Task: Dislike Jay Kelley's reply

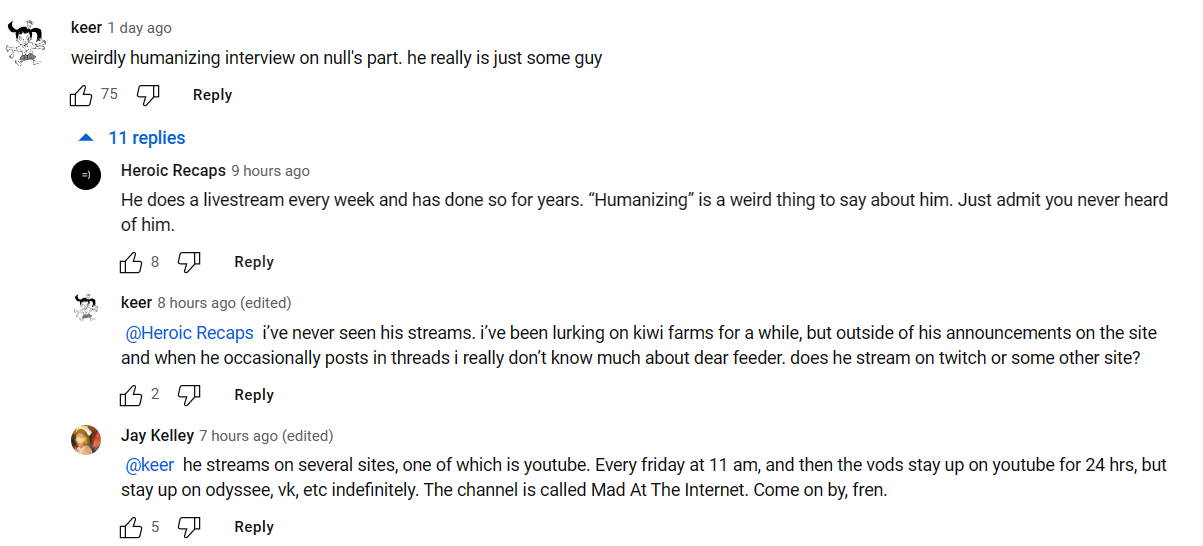Action: [x=189, y=527]
